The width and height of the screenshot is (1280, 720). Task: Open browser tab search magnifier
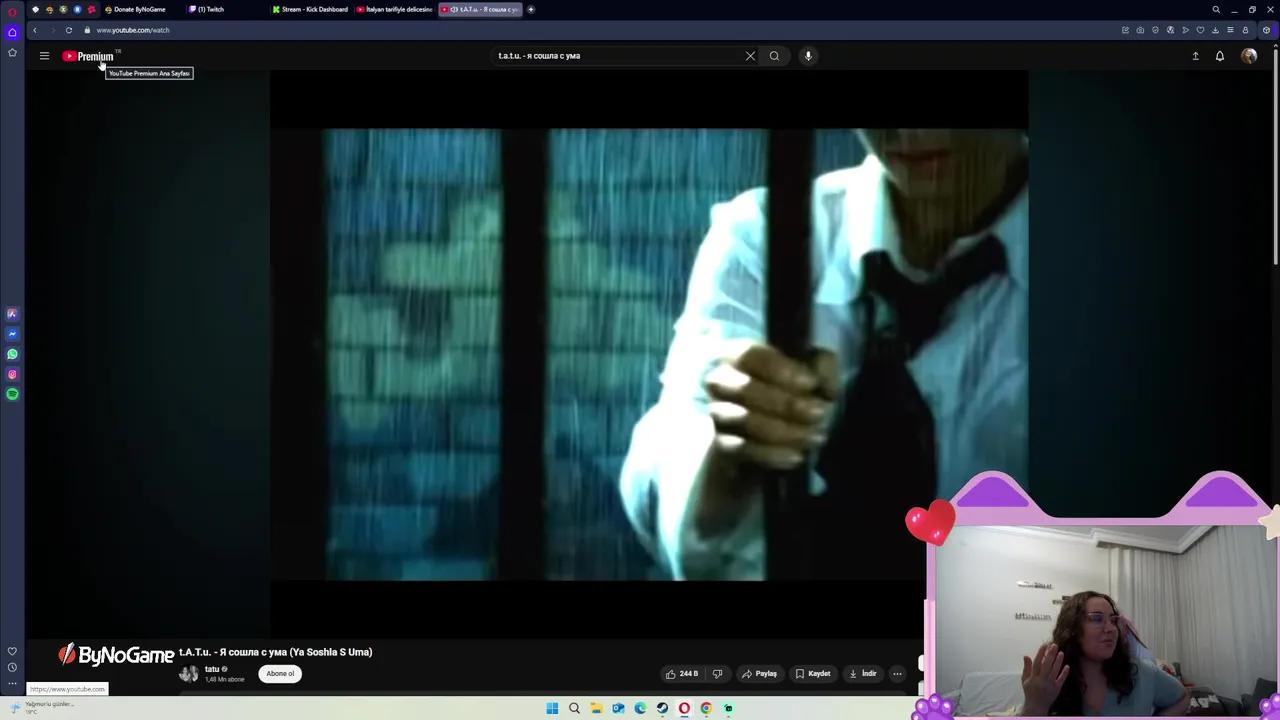point(1216,9)
